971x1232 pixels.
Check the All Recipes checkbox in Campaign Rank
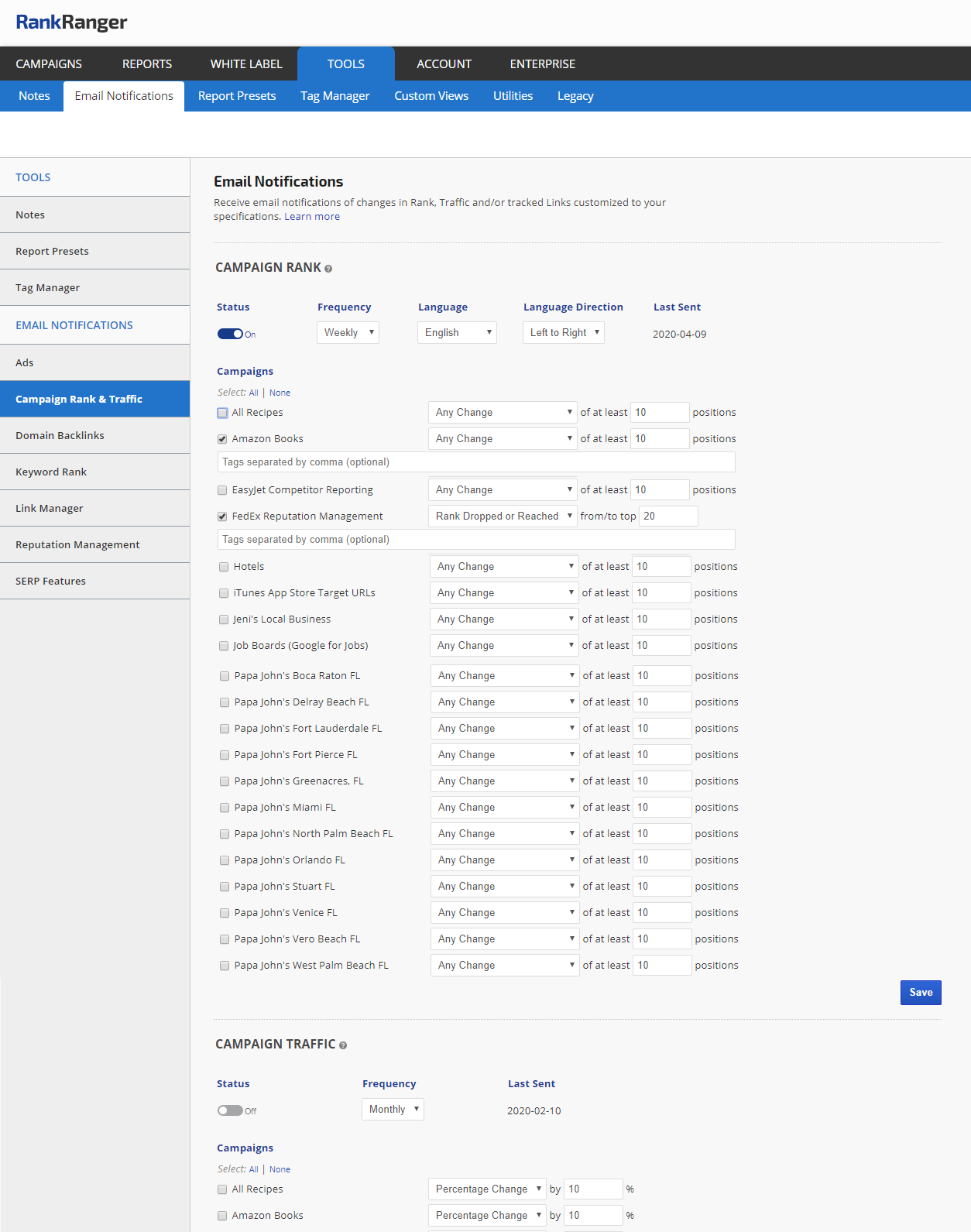[223, 413]
